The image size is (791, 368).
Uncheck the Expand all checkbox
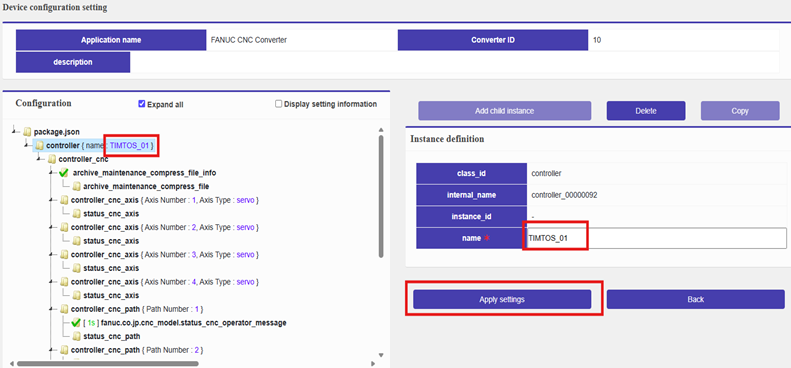(x=142, y=104)
